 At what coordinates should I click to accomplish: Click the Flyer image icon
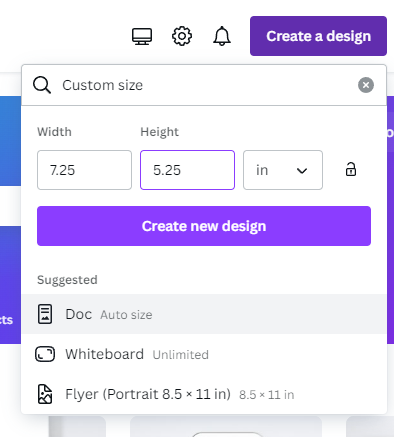tap(45, 394)
